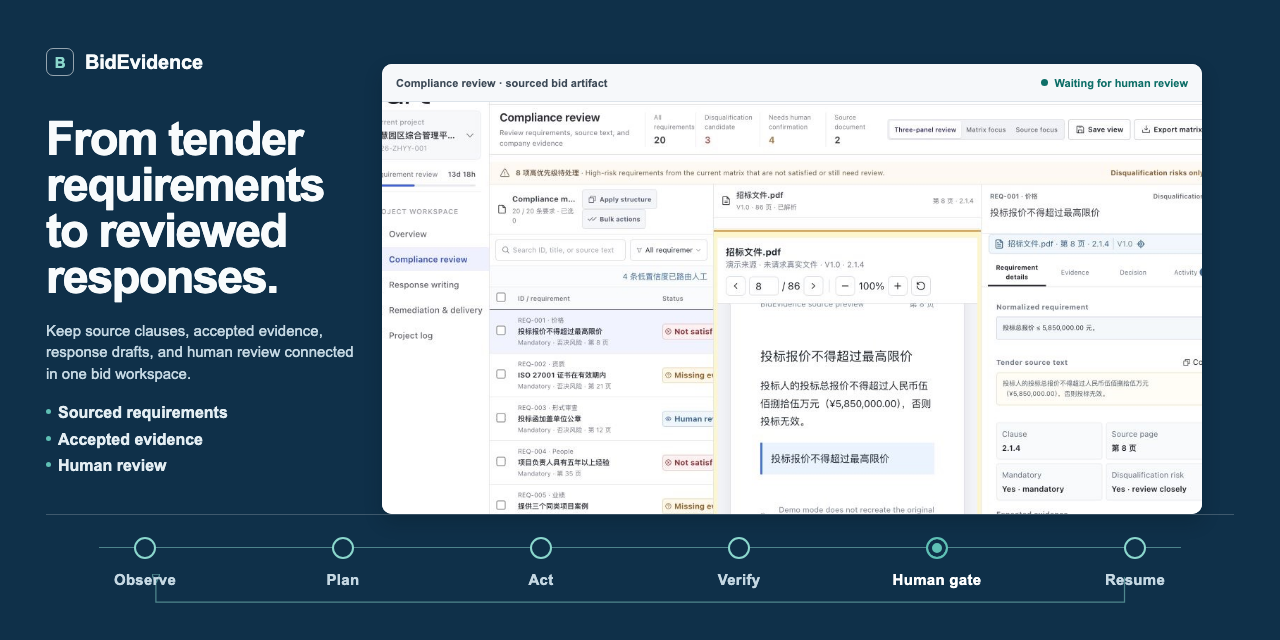The width and height of the screenshot is (1280, 640).
Task: Select Matrix focus layout option
Action: pos(986,129)
